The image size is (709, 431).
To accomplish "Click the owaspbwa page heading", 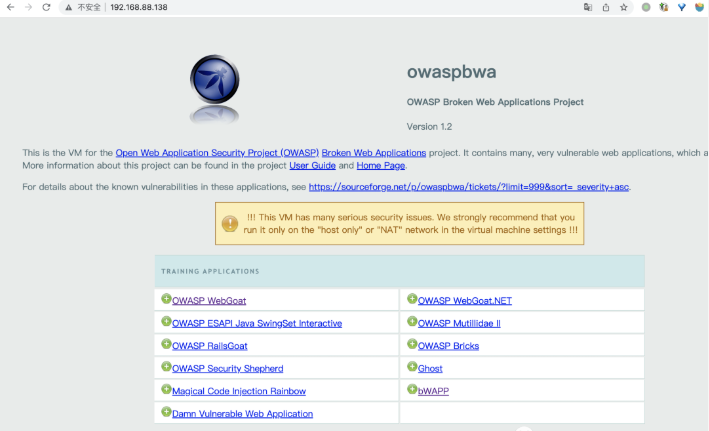I will point(451,72).
